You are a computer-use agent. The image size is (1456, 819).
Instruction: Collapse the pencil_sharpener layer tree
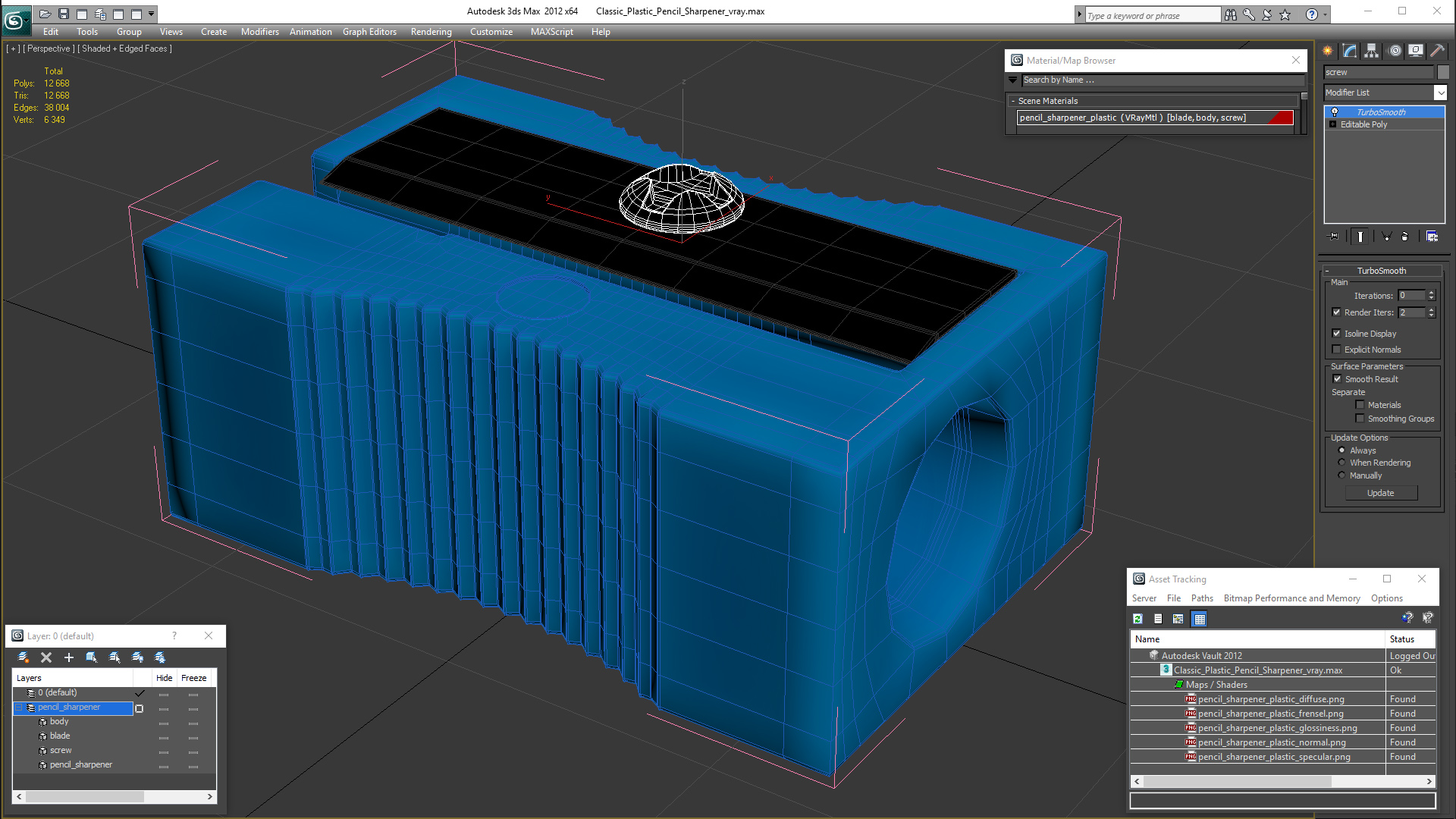(19, 708)
